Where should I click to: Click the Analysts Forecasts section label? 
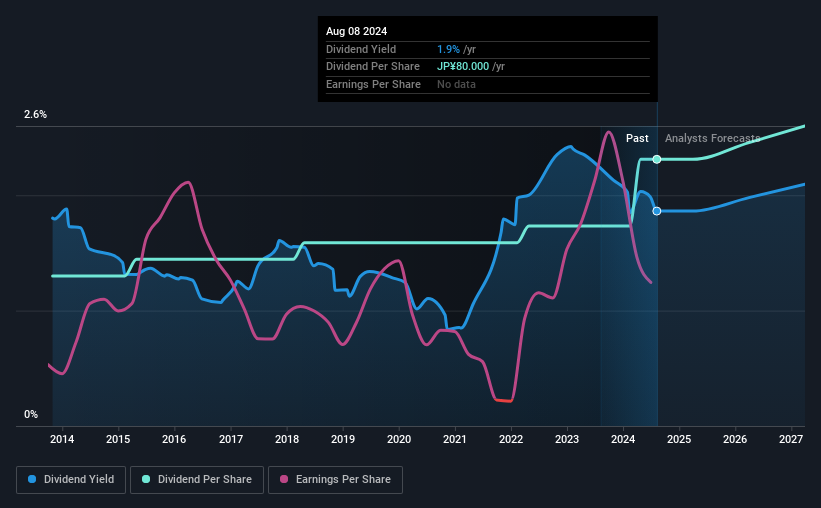coord(713,138)
